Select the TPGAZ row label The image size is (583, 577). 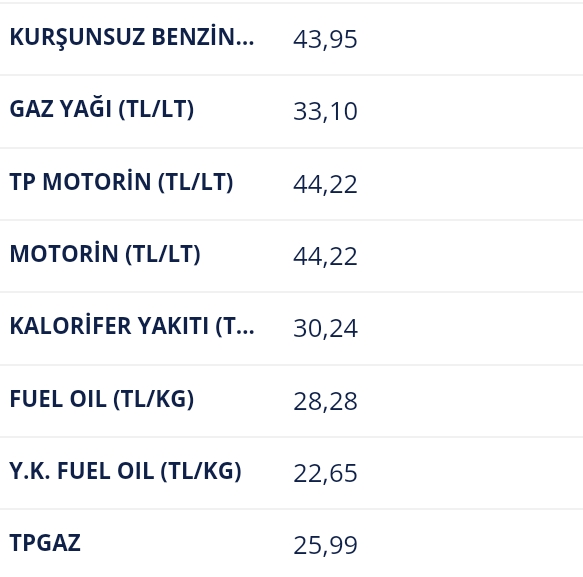(x=45, y=543)
